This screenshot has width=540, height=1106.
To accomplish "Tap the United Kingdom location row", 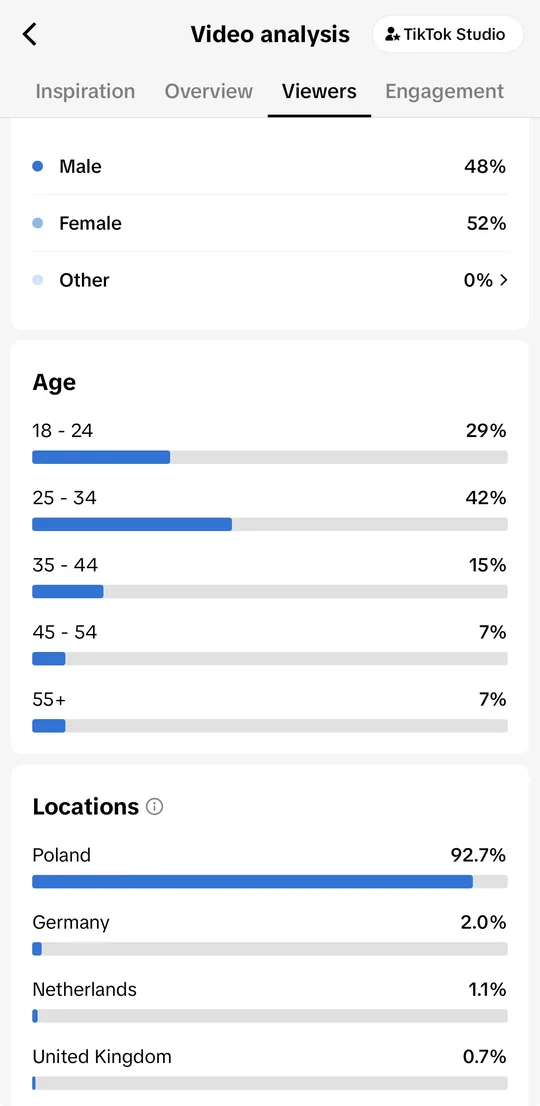I will click(x=270, y=1069).
